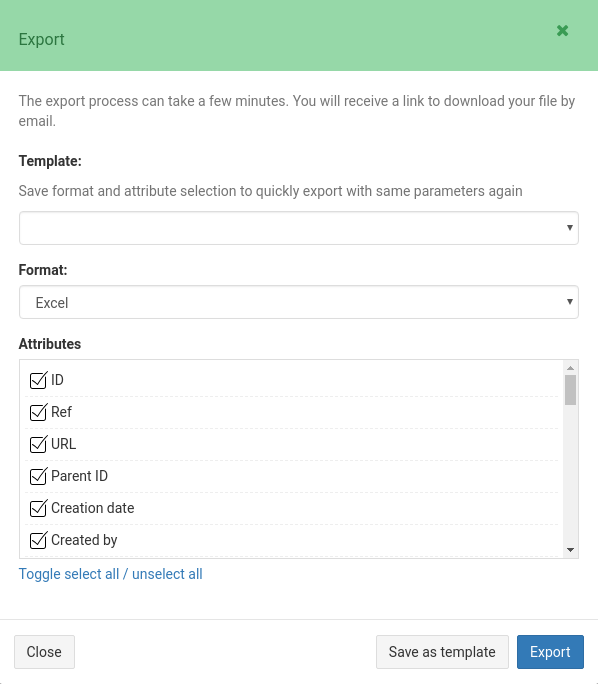Toggle the URL attribute checkbox
This screenshot has height=684, width=598.
[38, 445]
